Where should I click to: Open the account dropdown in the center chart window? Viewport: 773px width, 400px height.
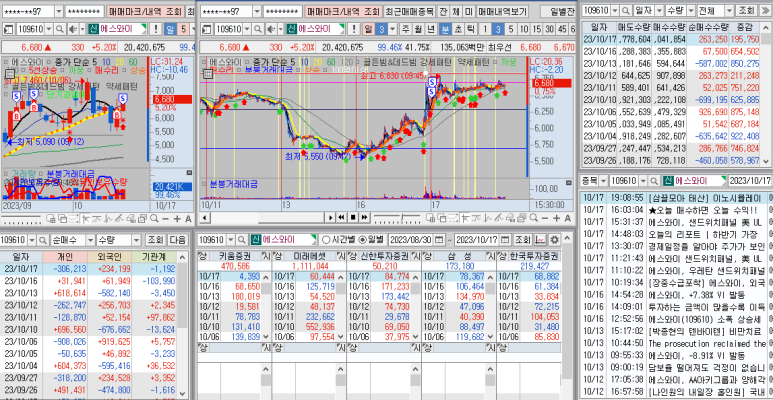pos(257,11)
